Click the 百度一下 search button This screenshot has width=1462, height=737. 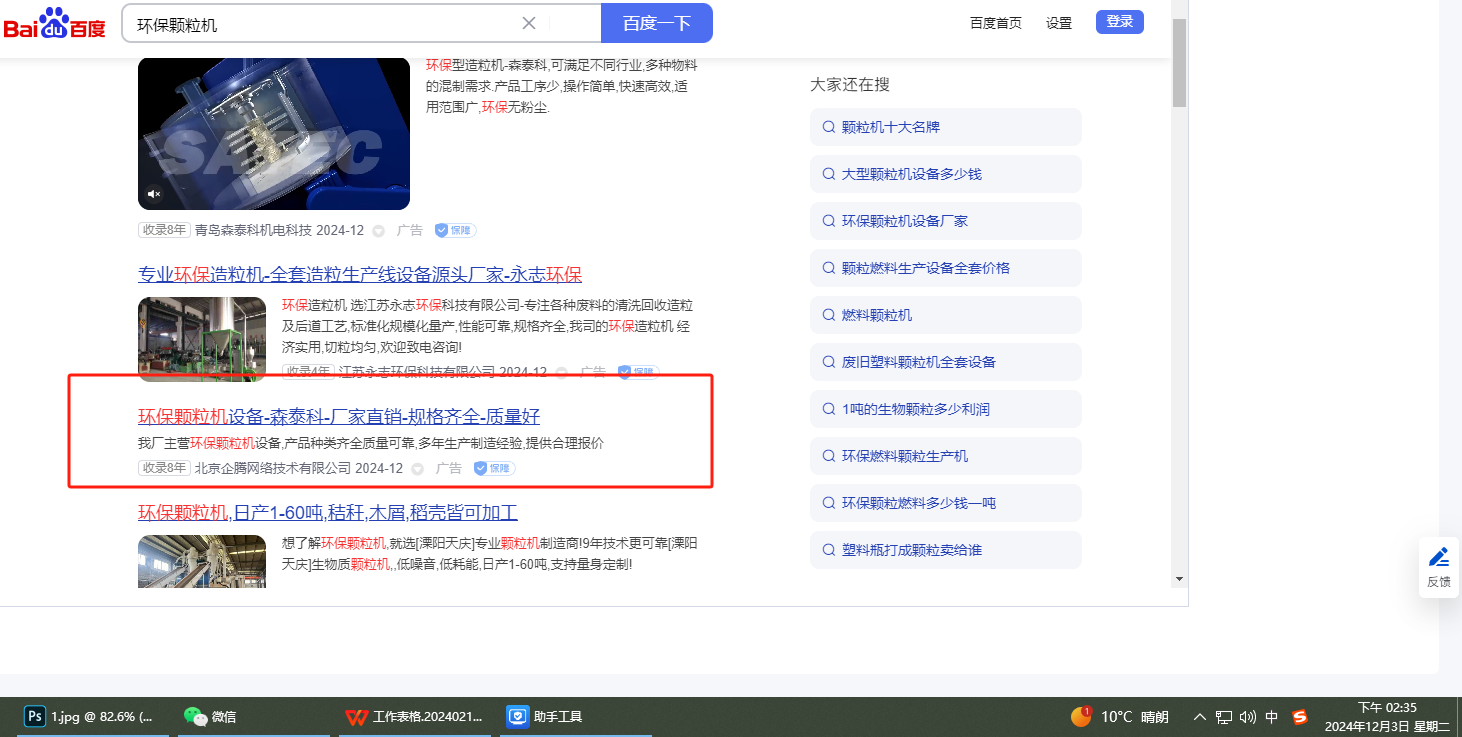(x=656, y=23)
